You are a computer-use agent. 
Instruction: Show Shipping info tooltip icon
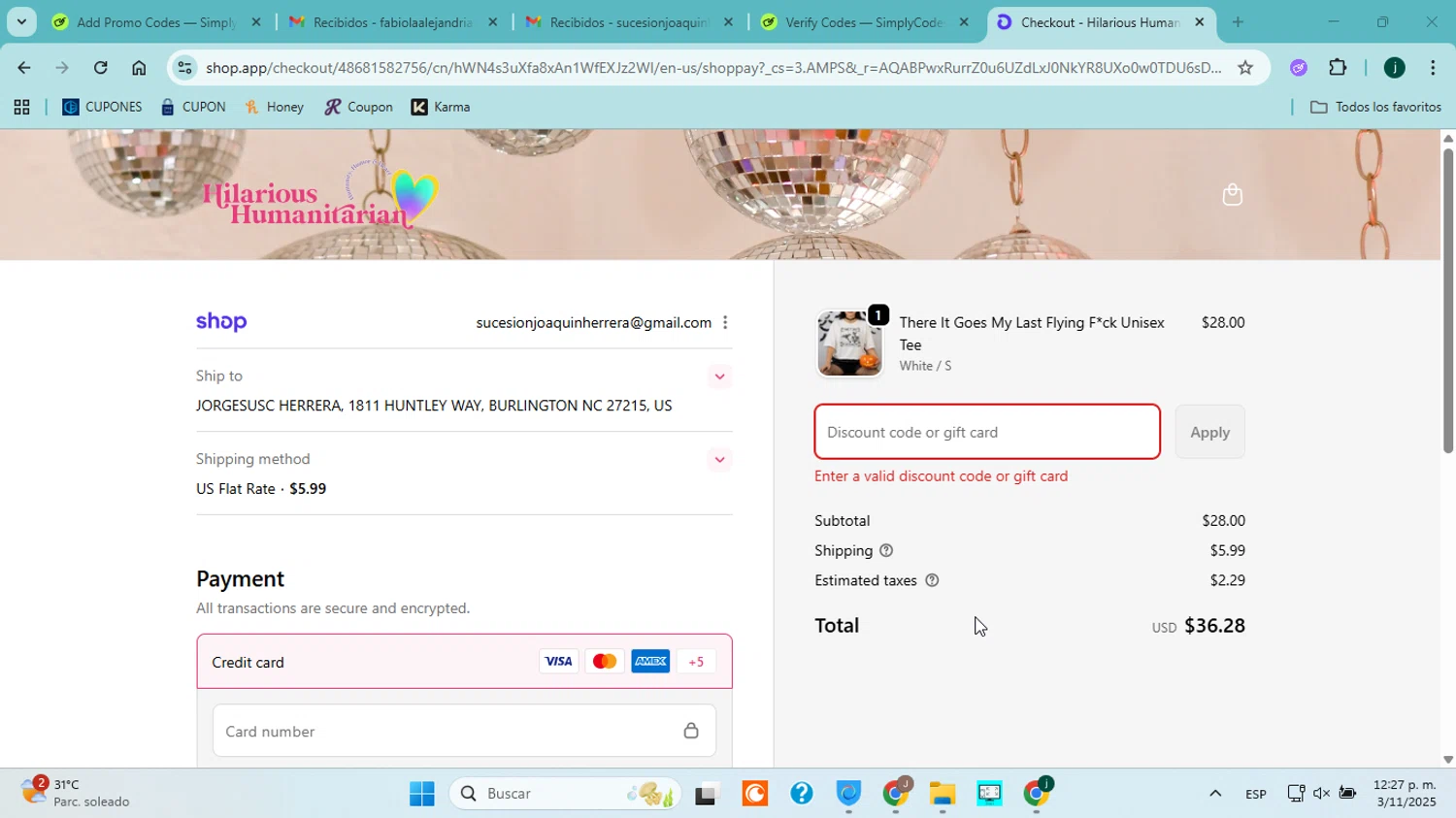click(886, 551)
